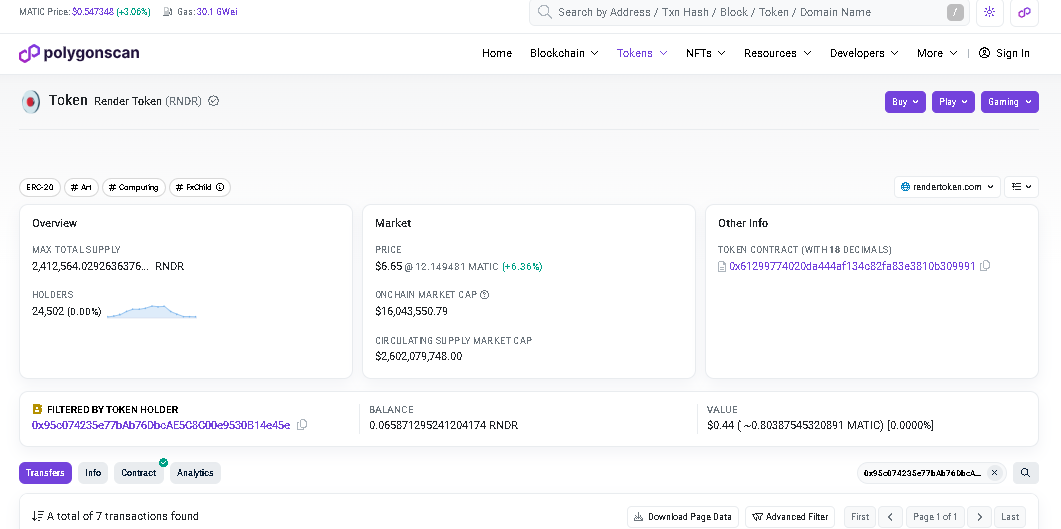Click the balance value 0.065871295241204174 RNDR

(444, 426)
